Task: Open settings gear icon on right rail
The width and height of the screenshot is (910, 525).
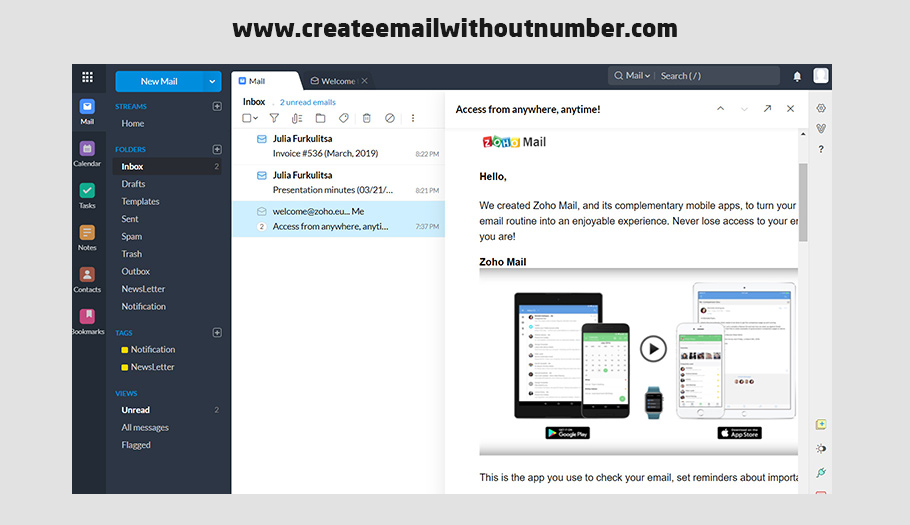Action: pos(821,108)
